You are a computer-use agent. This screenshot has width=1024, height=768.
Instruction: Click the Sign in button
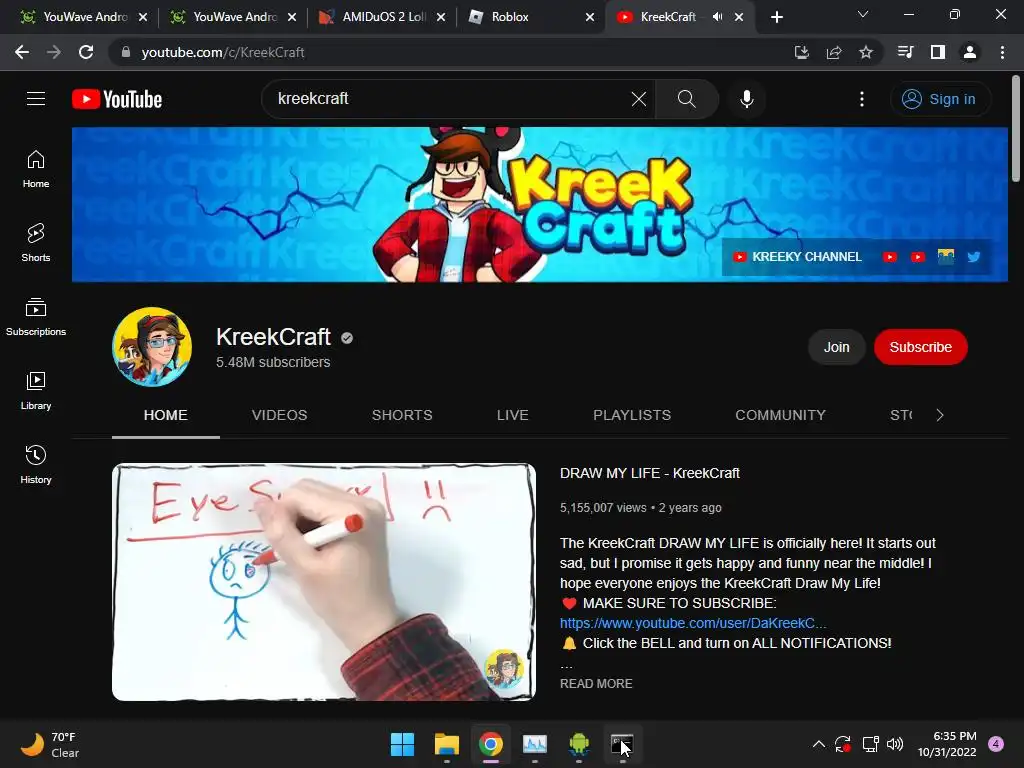tap(940, 99)
